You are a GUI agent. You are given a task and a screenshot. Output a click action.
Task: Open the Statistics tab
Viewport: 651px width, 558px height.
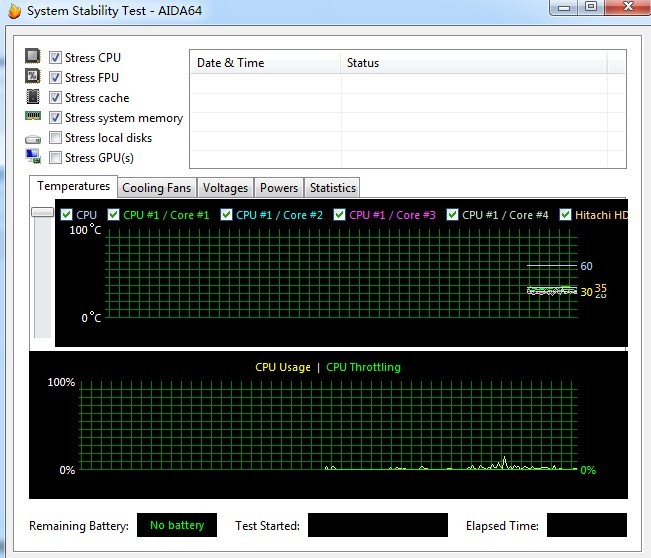coord(333,188)
